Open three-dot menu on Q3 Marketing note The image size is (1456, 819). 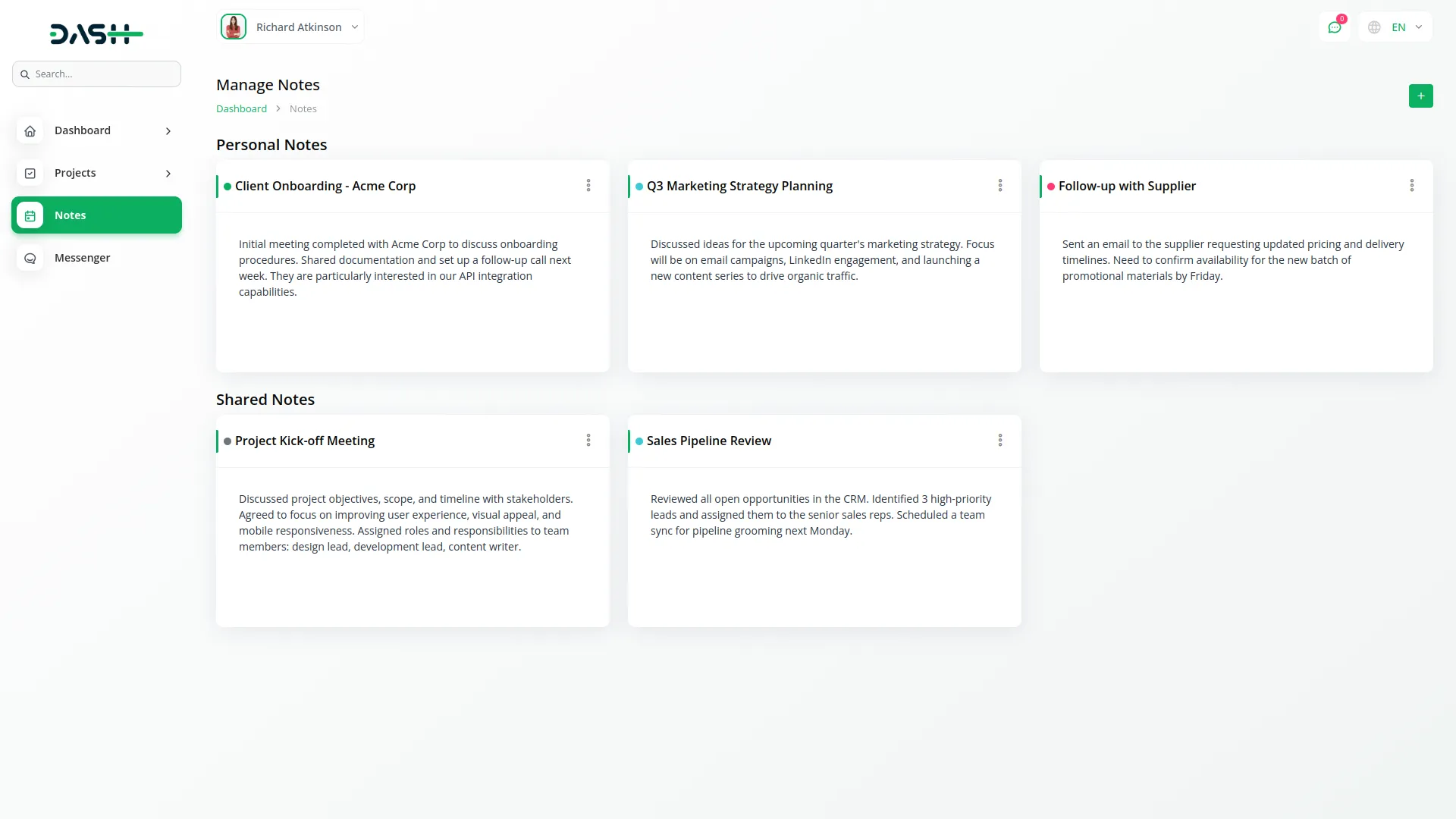1000,186
